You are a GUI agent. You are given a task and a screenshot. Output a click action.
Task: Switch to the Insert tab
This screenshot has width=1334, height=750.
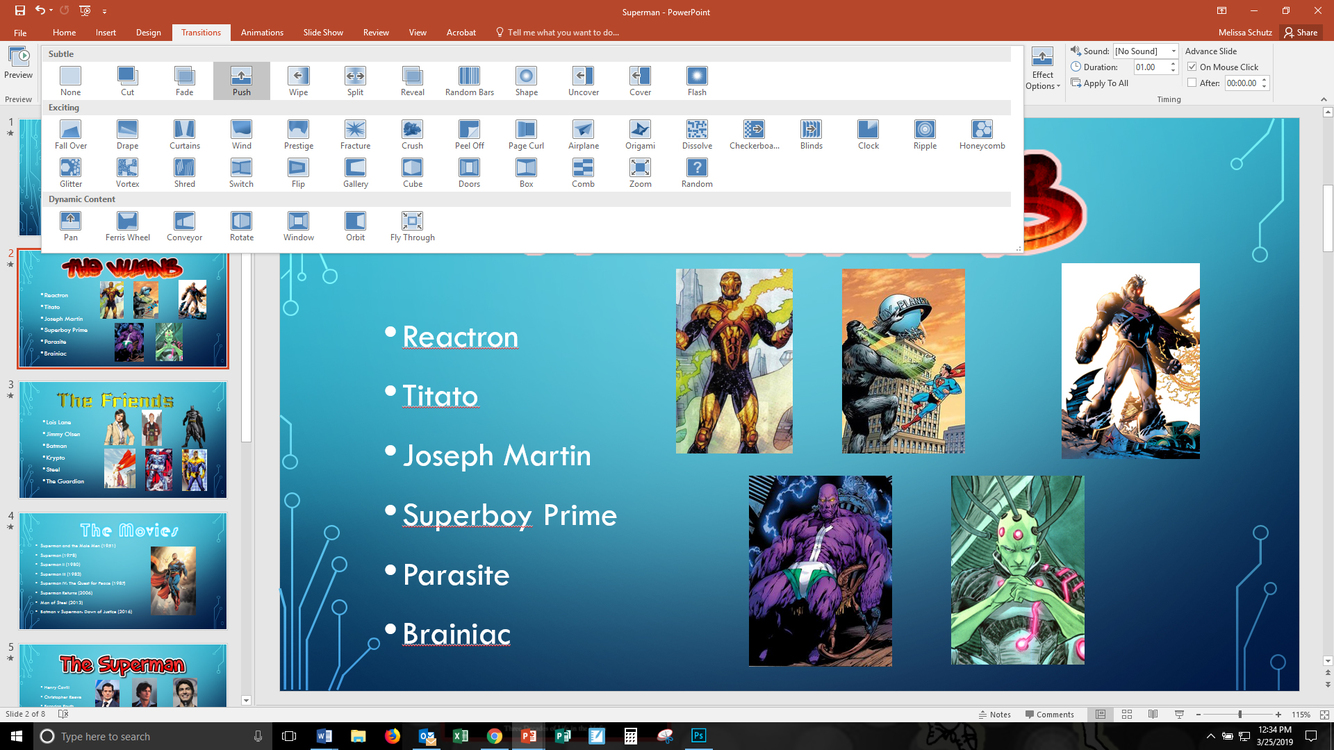[106, 32]
